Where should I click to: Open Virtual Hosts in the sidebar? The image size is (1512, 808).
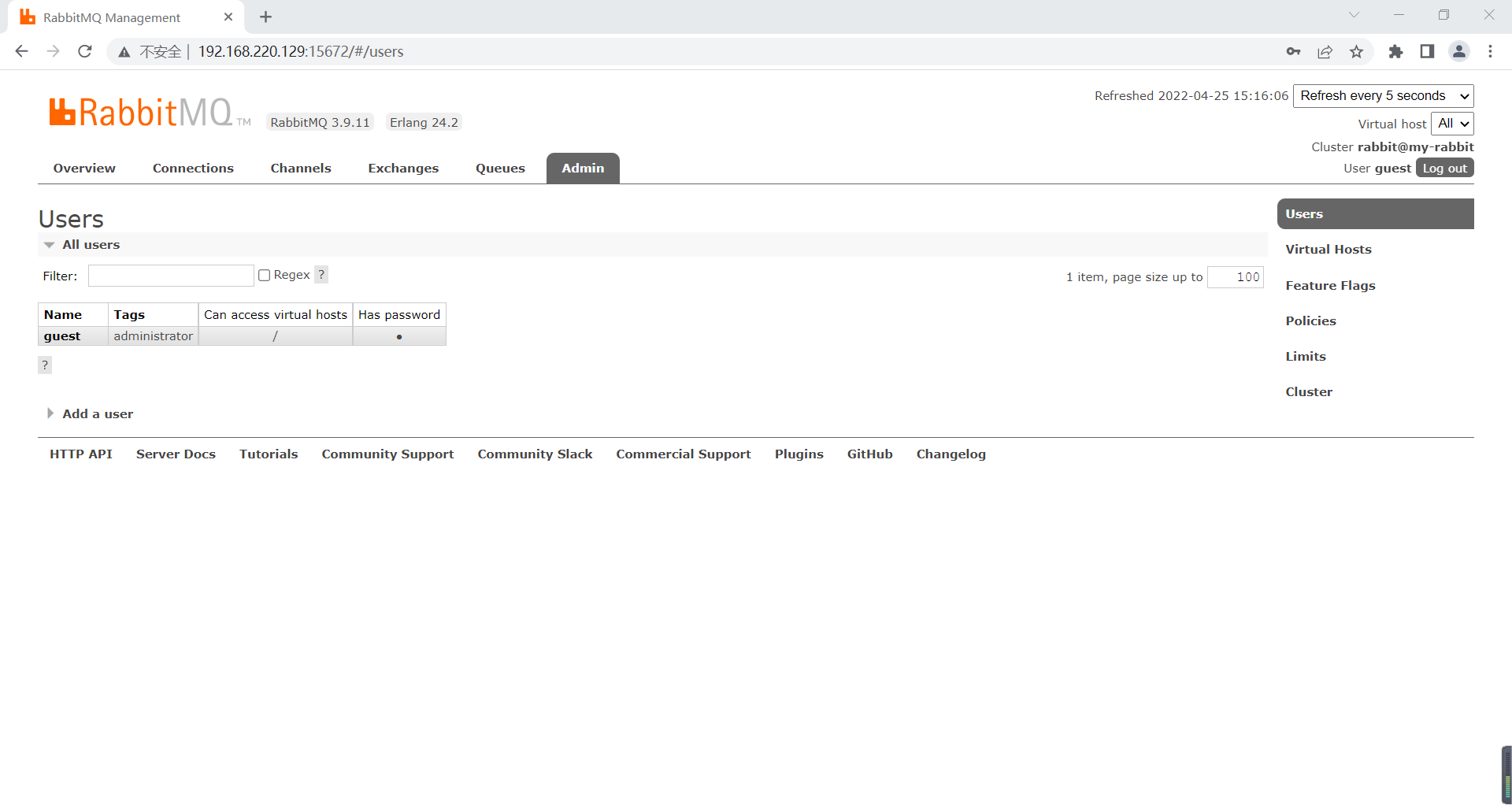coord(1329,250)
